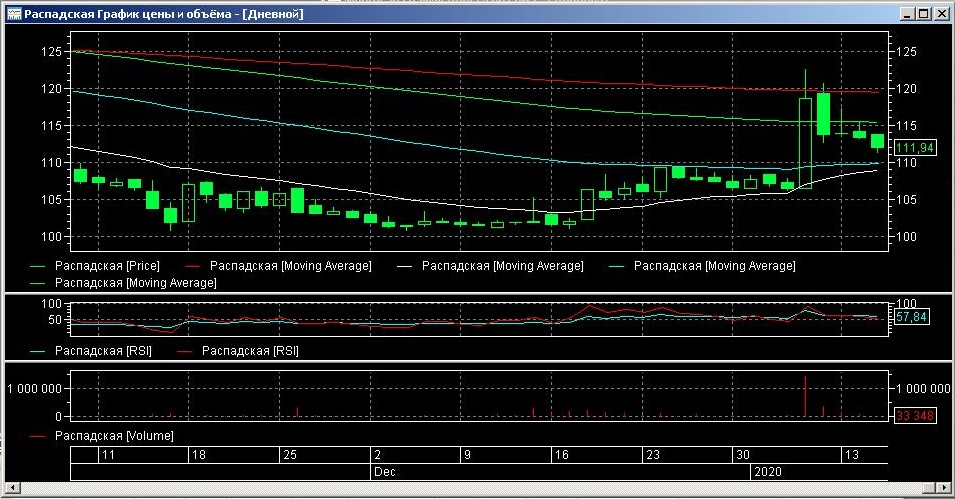Click the horizontal scrollbar left arrow

(13, 488)
